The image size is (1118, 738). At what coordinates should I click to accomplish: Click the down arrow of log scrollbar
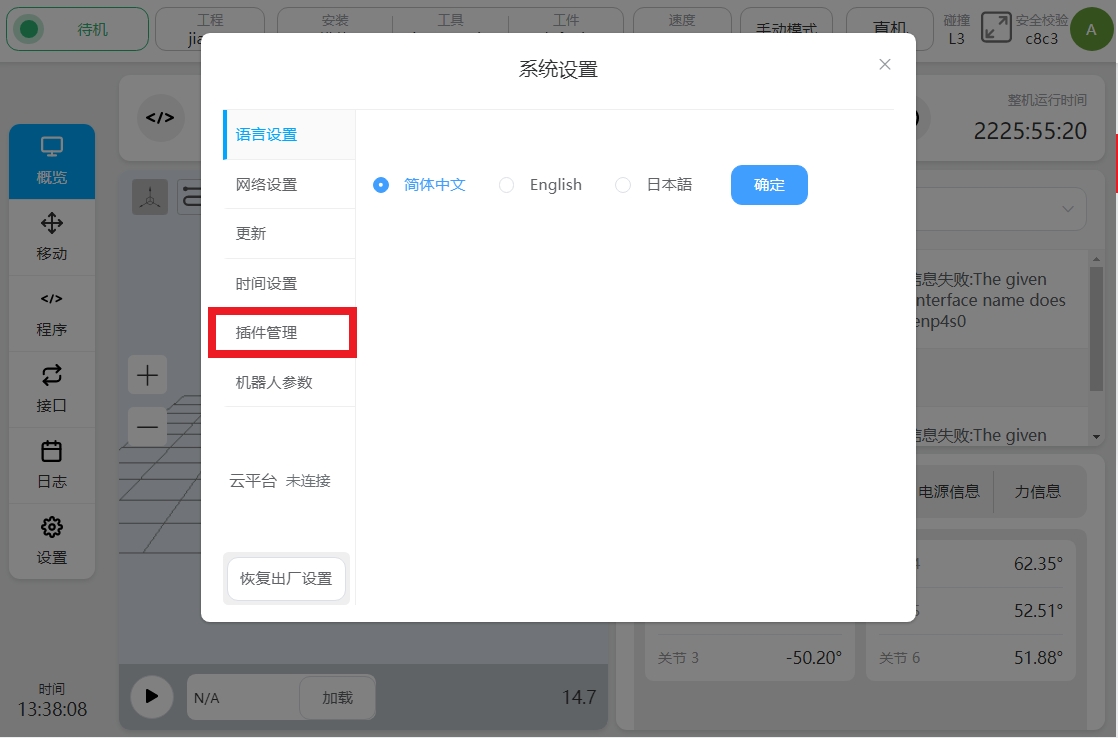pos(1096,437)
